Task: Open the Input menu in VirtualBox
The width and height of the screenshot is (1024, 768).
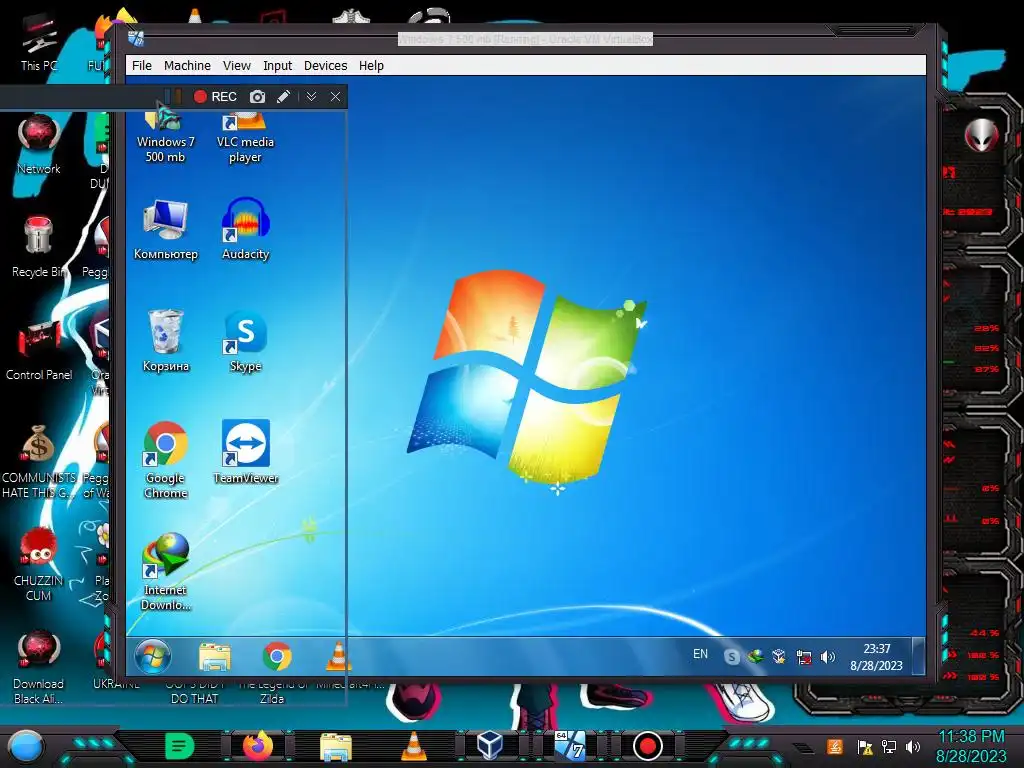Action: [x=278, y=65]
